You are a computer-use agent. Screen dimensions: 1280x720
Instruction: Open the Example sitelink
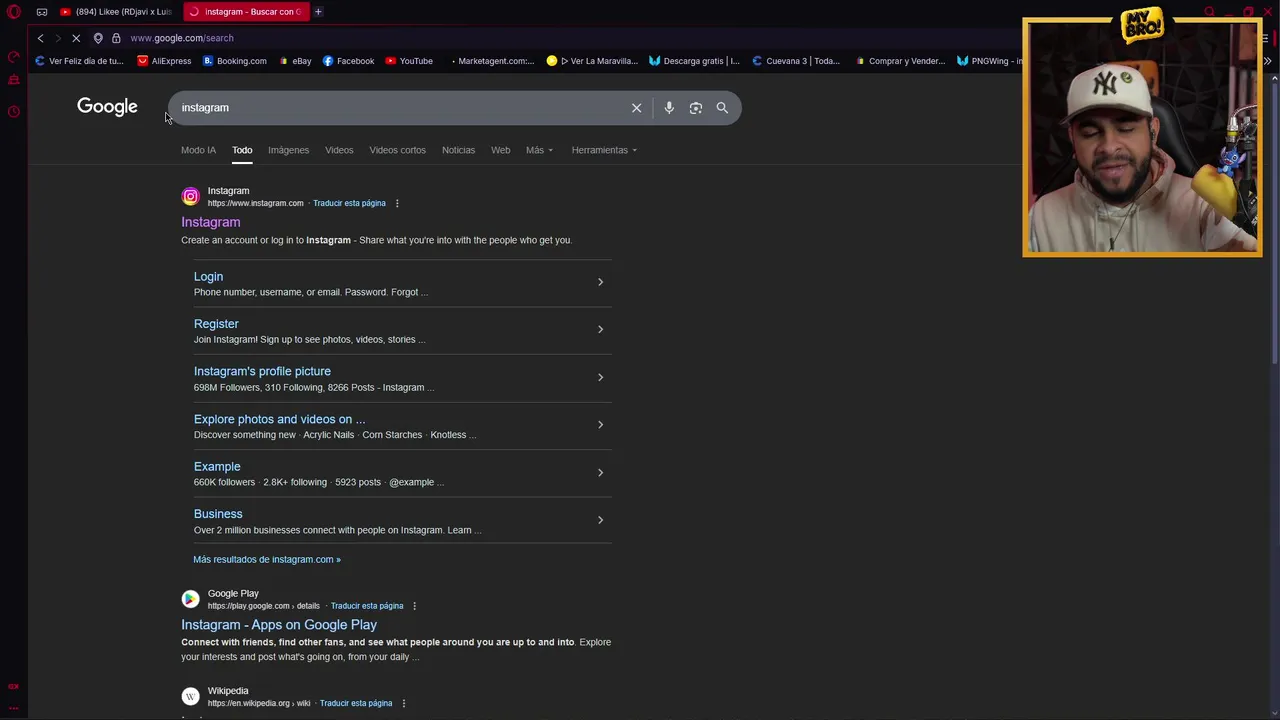pos(217,467)
